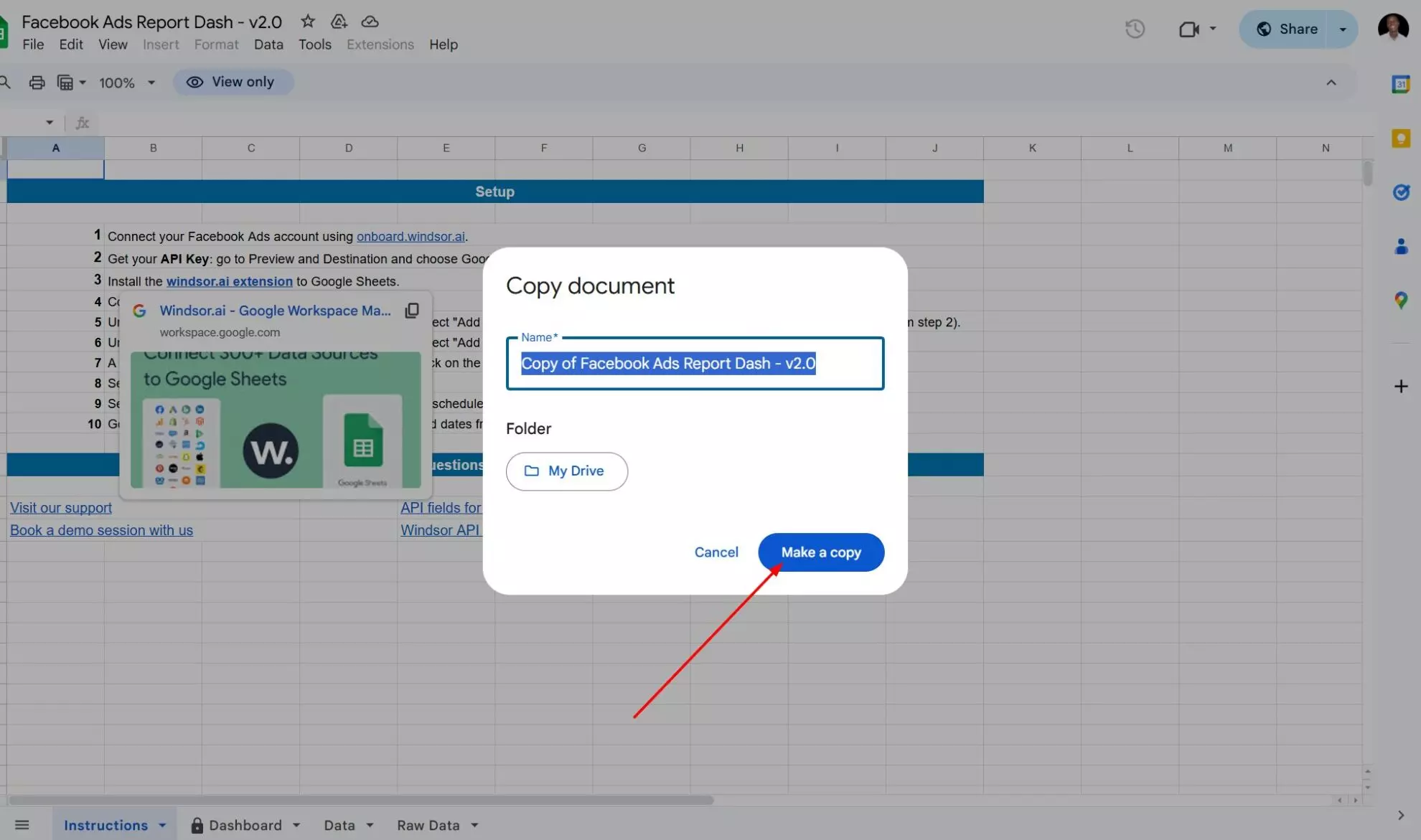This screenshot has height=840, width=1421.
Task: Open the Share options dropdown arrow
Action: 1342,29
